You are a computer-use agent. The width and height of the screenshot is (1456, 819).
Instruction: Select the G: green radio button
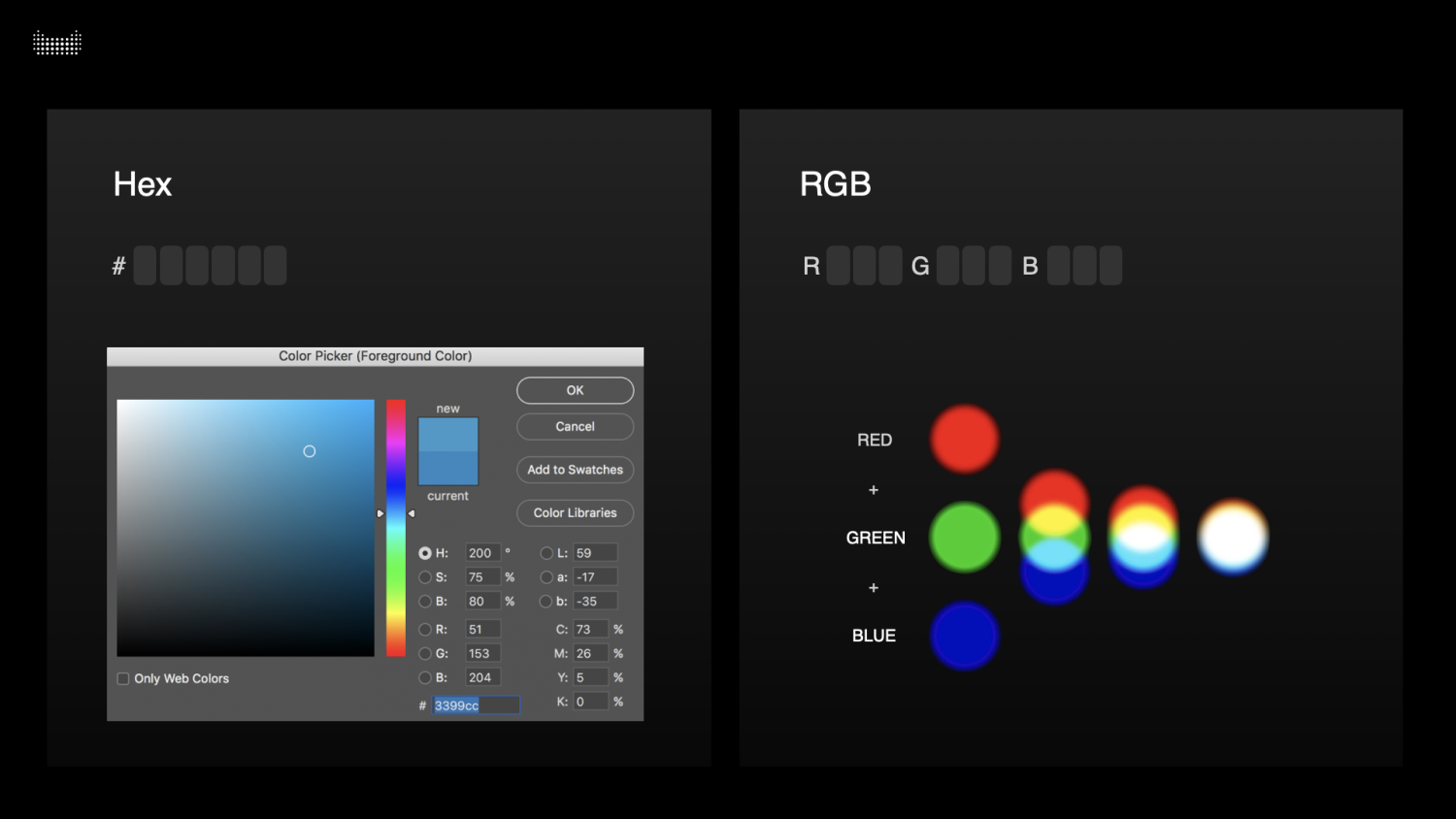pyautogui.click(x=425, y=654)
